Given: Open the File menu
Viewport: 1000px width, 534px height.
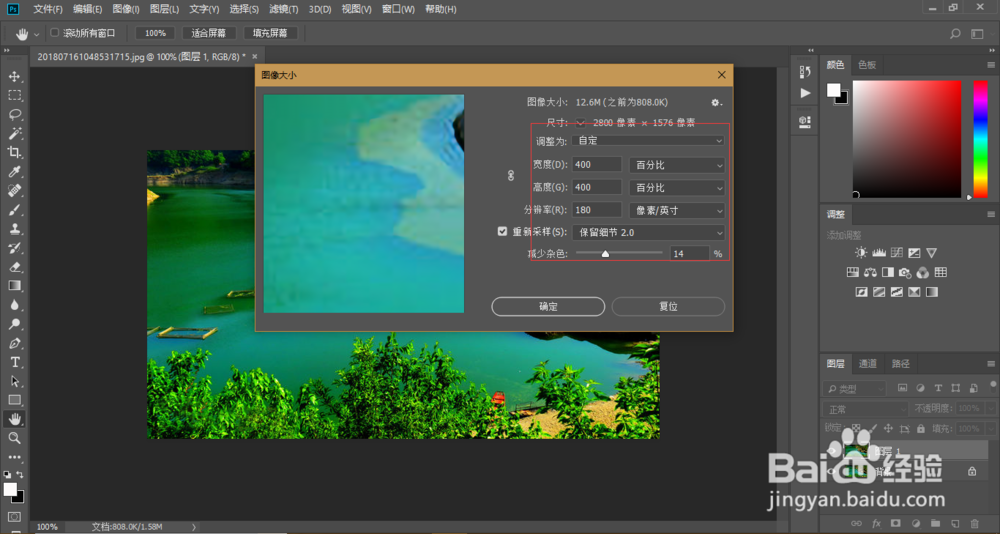Looking at the screenshot, I should 48,10.
